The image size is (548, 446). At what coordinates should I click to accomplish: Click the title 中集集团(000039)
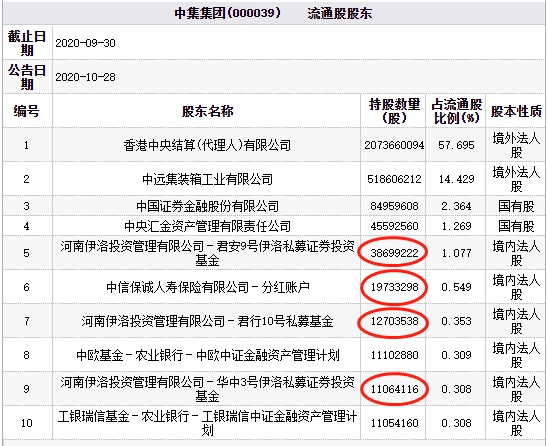pos(228,13)
